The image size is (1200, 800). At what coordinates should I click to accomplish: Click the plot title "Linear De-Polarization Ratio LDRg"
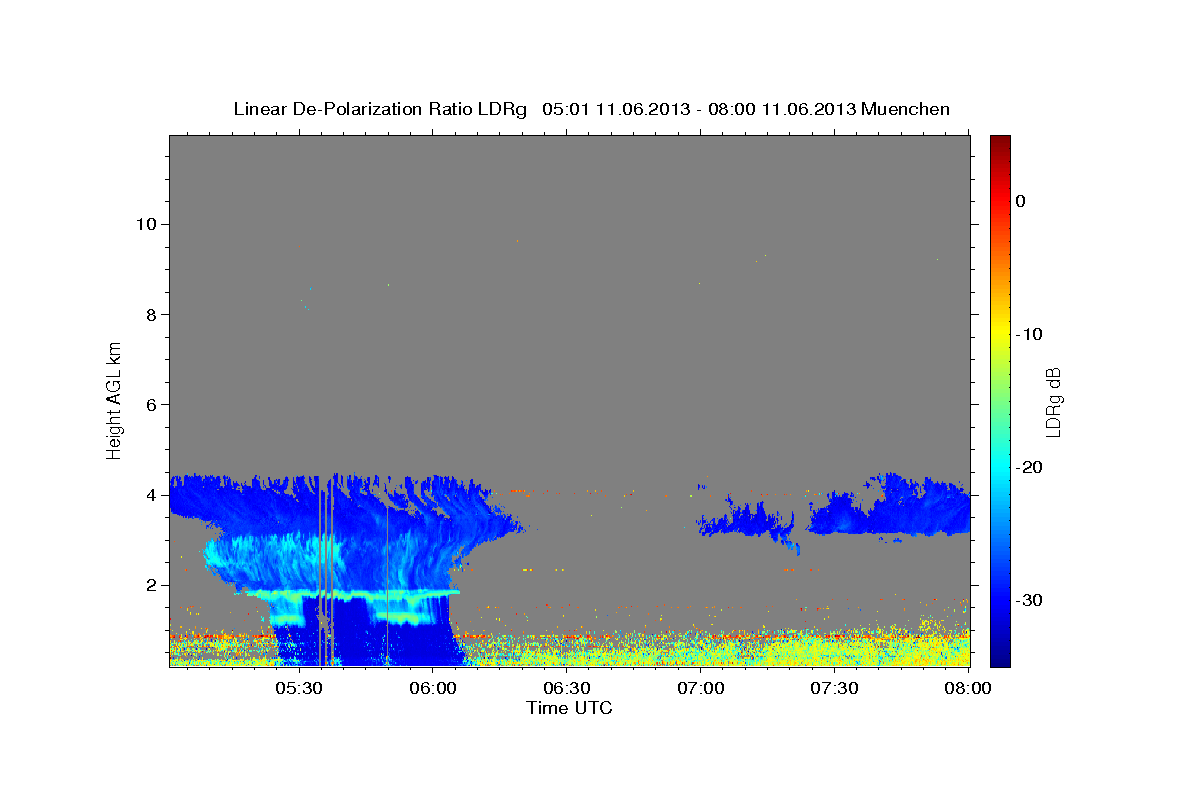click(380, 109)
